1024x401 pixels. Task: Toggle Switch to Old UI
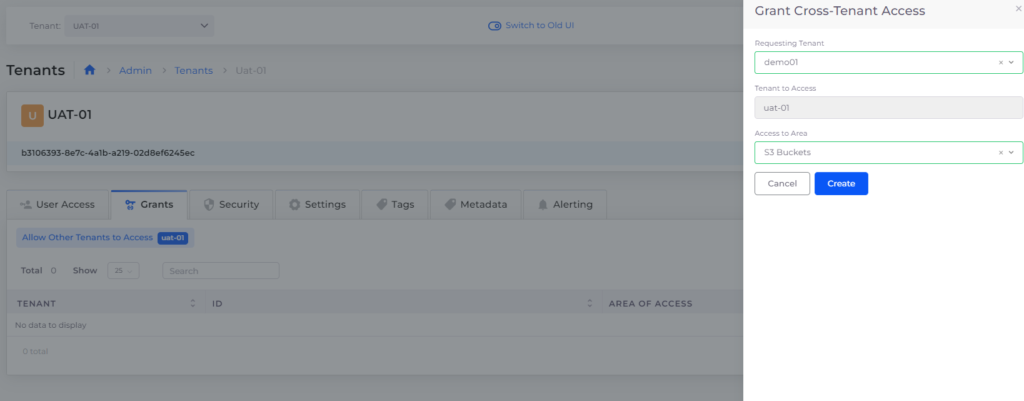point(494,25)
